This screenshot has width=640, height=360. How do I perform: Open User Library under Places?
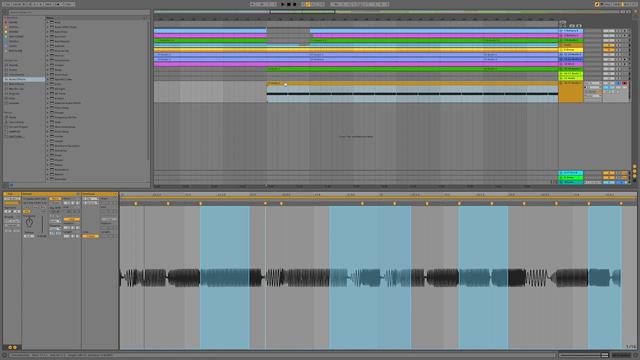16,122
